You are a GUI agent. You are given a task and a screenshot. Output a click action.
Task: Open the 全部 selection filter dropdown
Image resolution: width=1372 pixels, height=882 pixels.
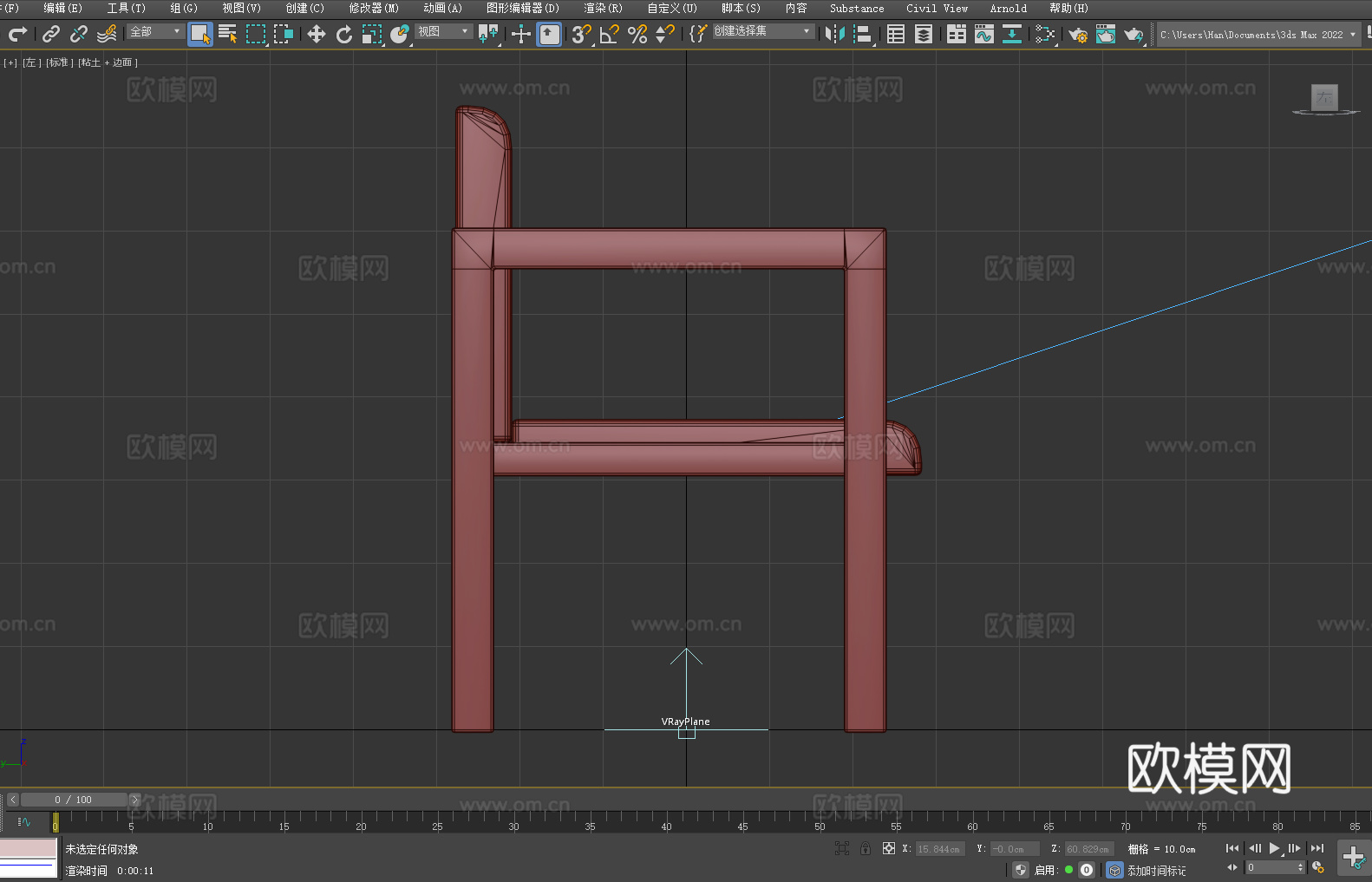coord(155,31)
